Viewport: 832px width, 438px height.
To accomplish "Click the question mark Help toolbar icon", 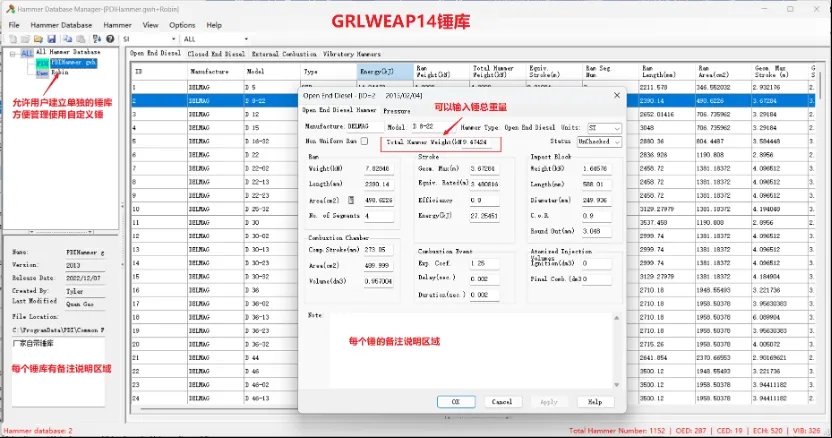I will pyautogui.click(x=108, y=39).
